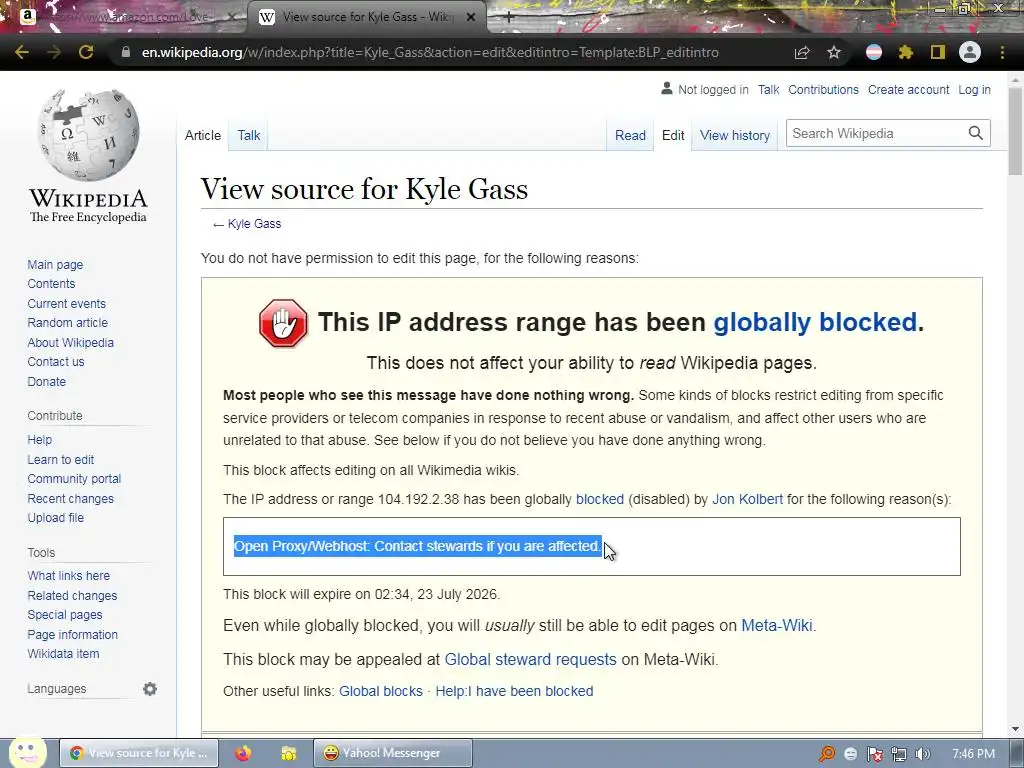Open Yahoo! Messenger from the taskbar
Viewport: 1024px width, 768px height.
(392, 753)
